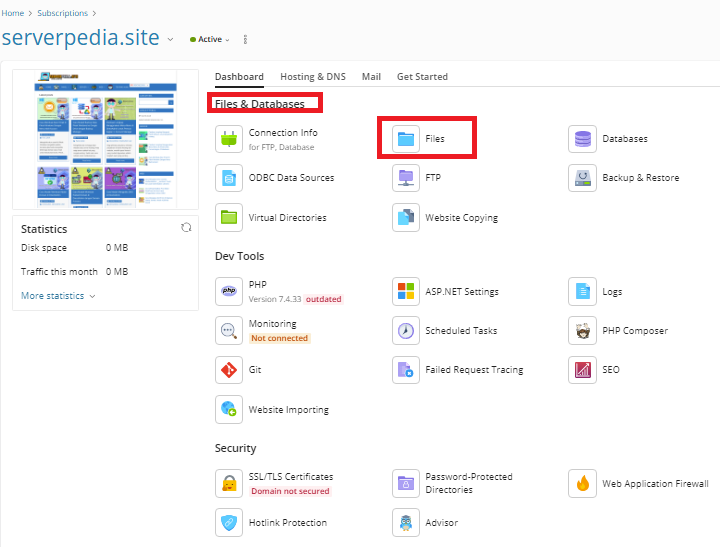Expand the More statistics chevron
The width and height of the screenshot is (720, 547).
pos(93,296)
